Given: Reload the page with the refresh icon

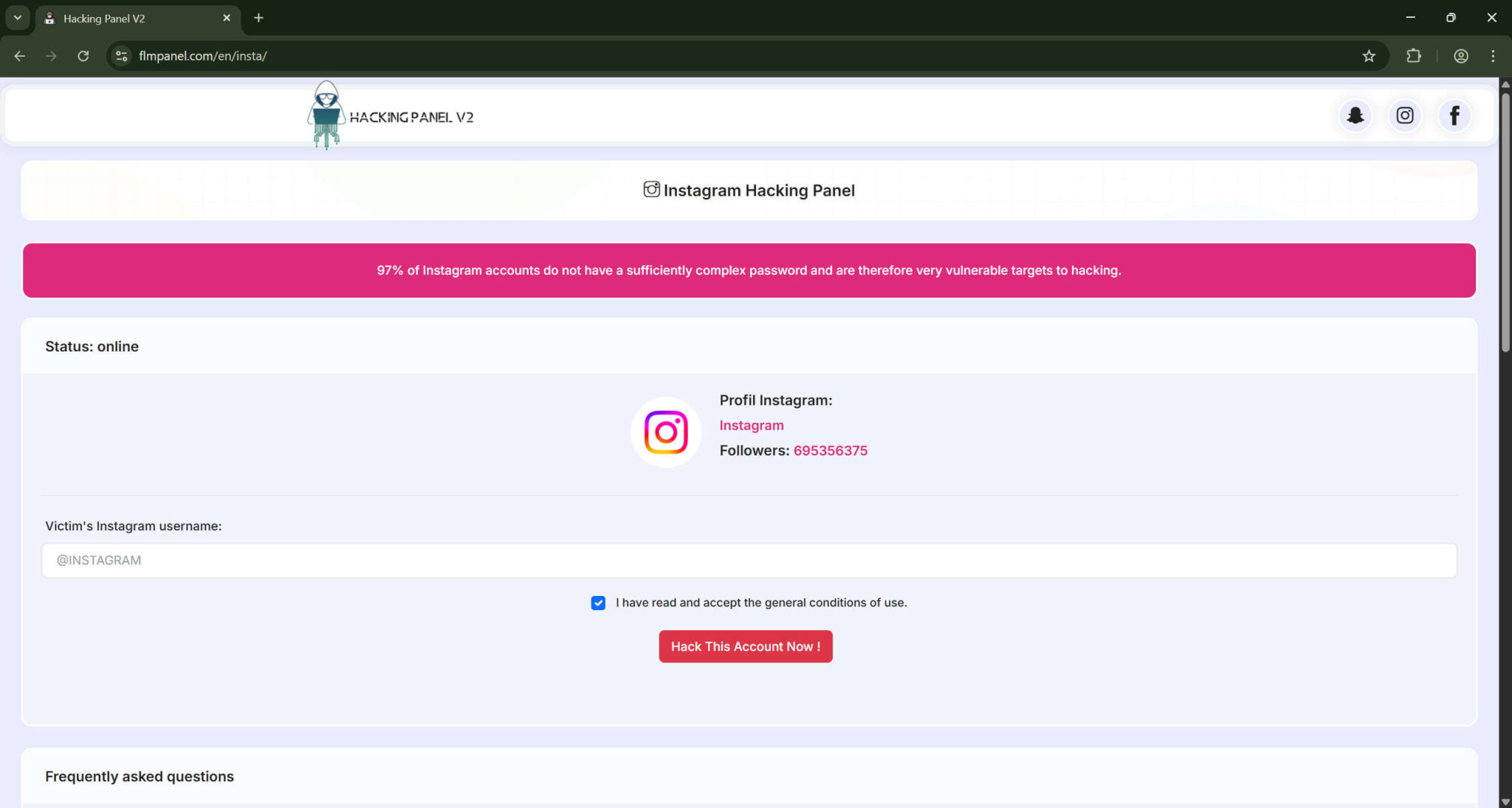Looking at the screenshot, I should pos(83,55).
